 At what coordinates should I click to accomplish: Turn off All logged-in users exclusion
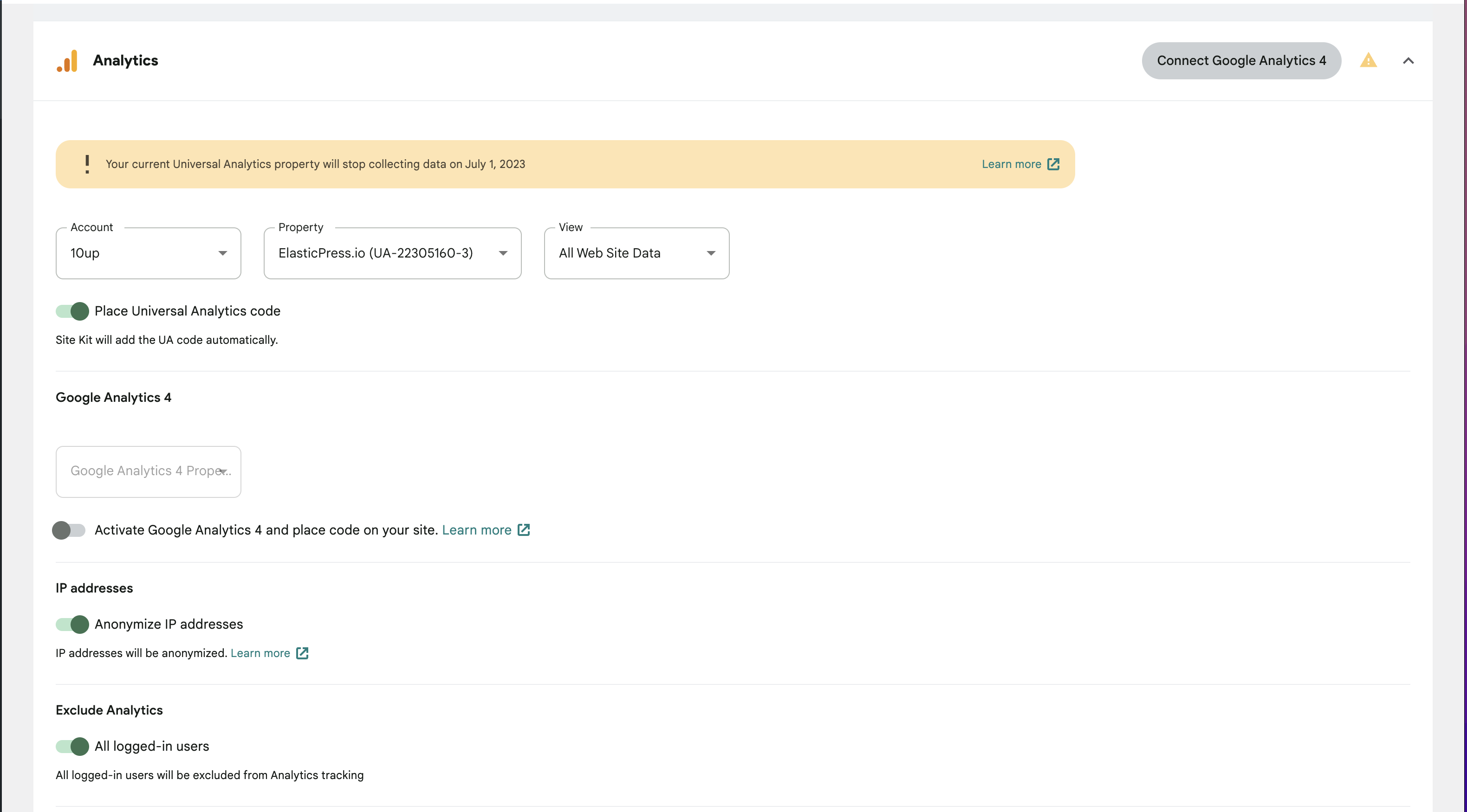[x=72, y=747]
